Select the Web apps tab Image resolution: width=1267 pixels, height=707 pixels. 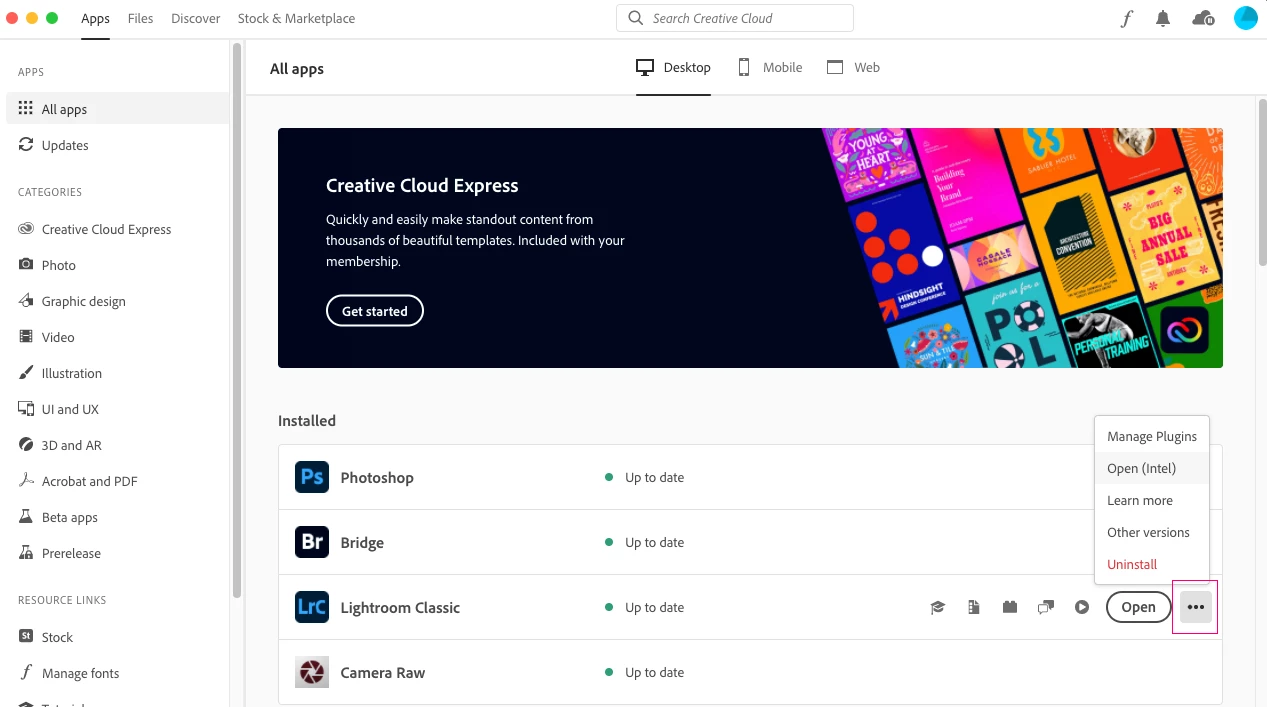(x=853, y=67)
